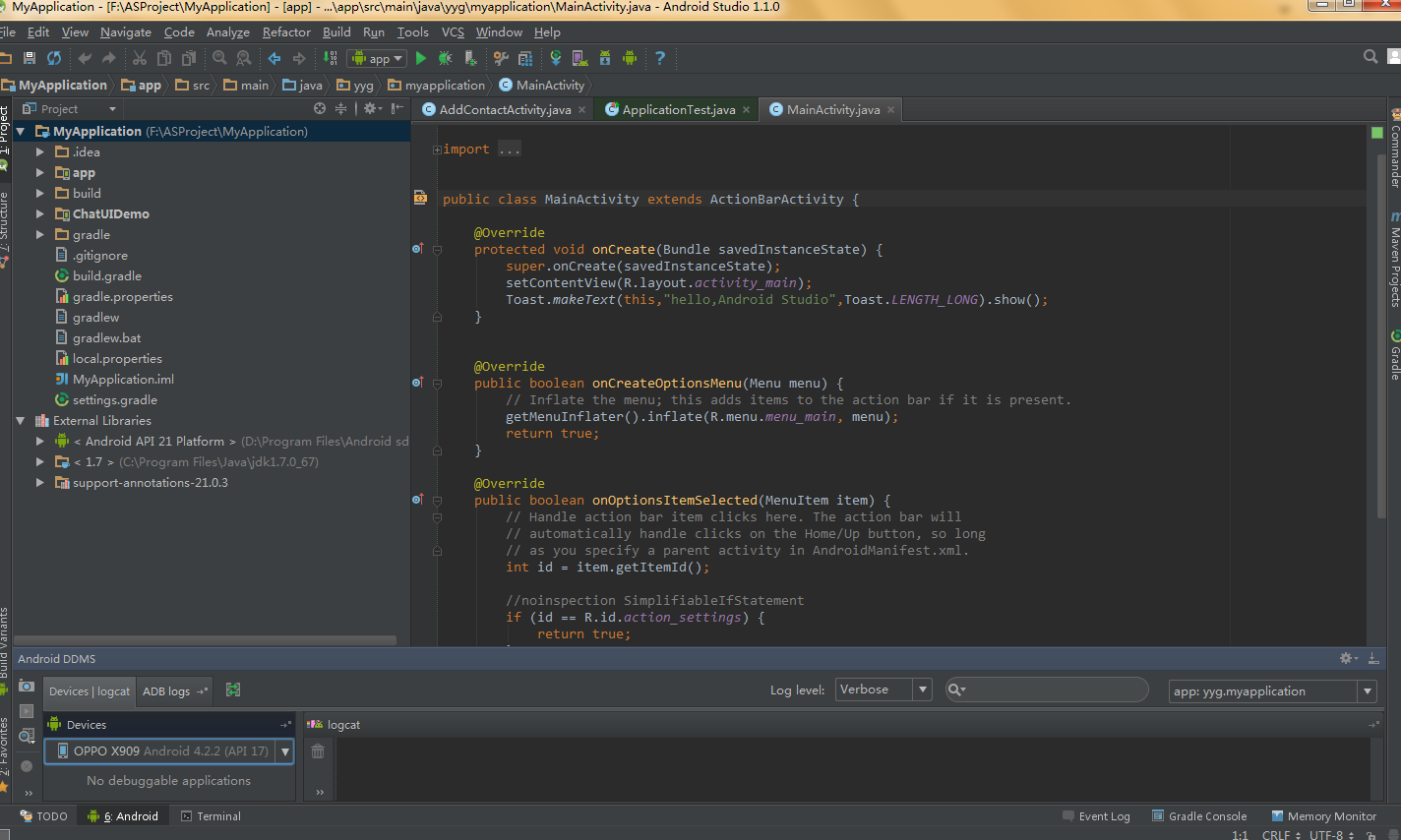The width and height of the screenshot is (1401, 840).
Task: Toggle the Gradle side panel button
Action: click(1395, 356)
